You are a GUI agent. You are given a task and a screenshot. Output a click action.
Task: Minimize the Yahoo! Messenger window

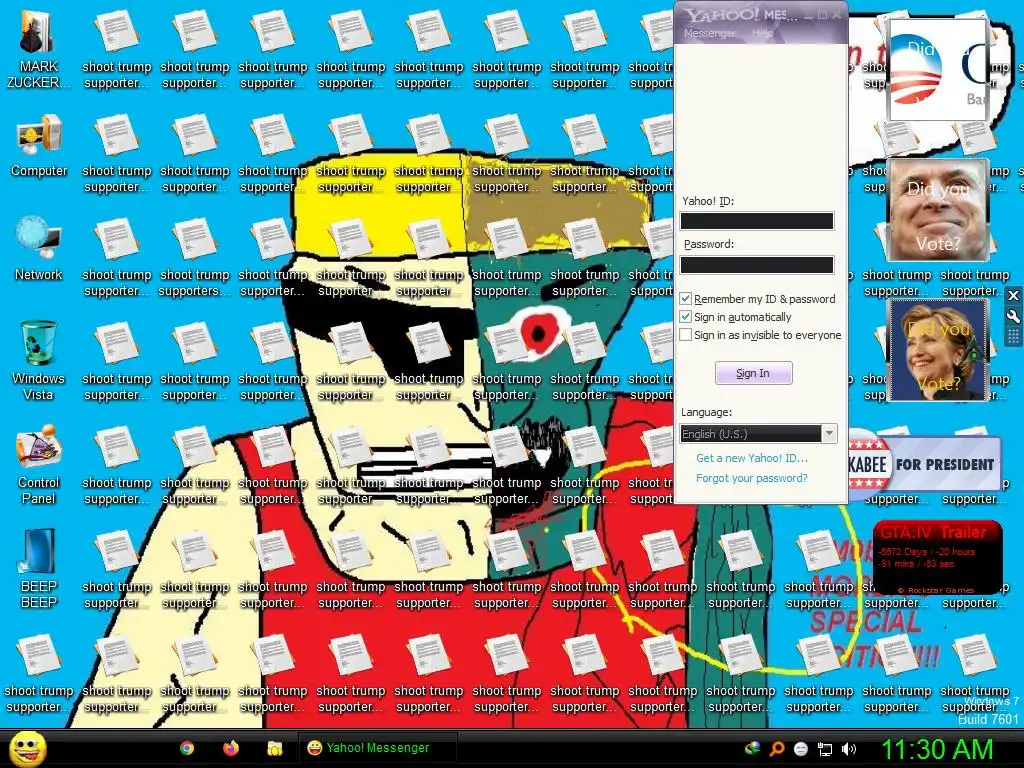point(808,15)
